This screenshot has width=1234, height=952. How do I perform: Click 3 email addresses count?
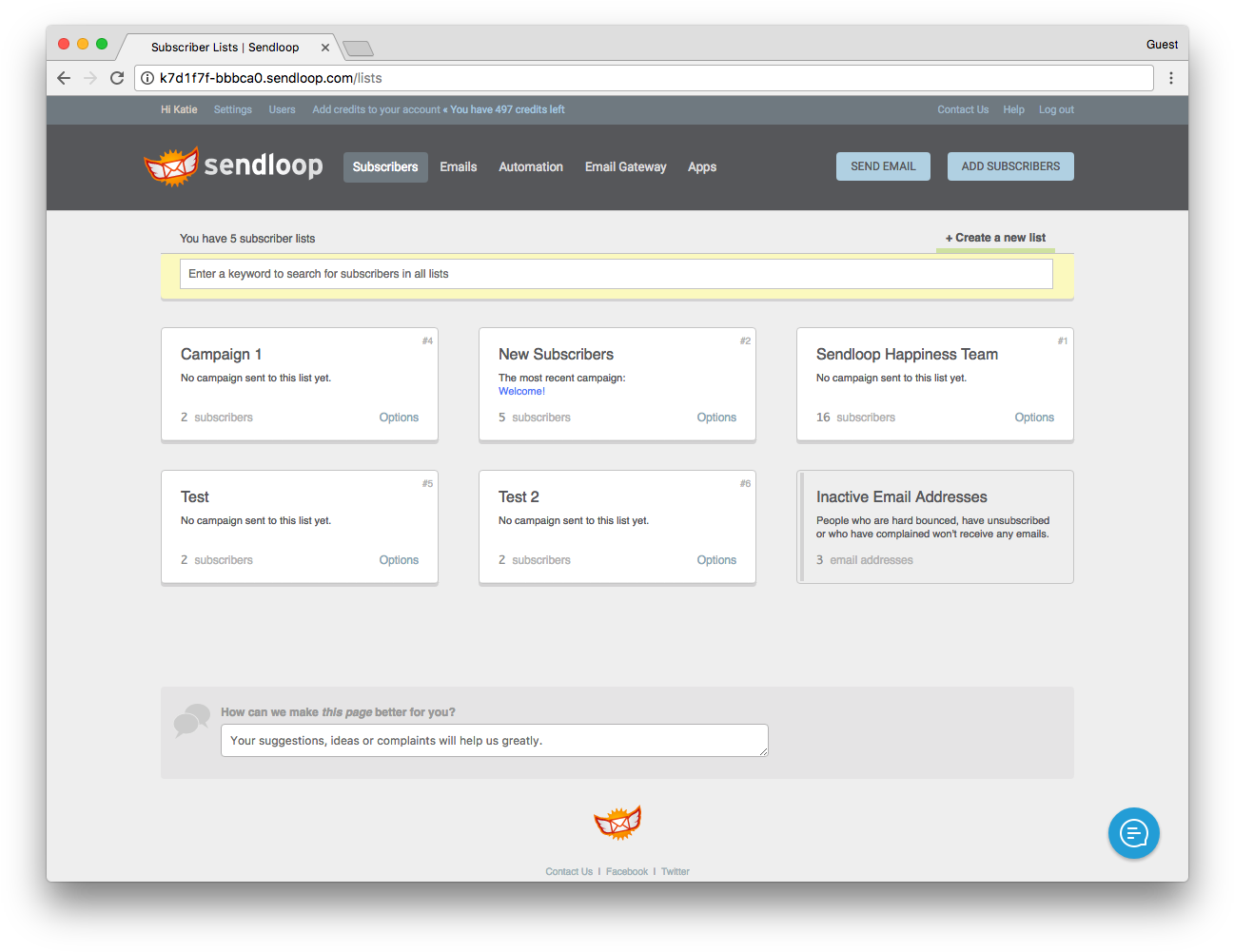click(865, 560)
